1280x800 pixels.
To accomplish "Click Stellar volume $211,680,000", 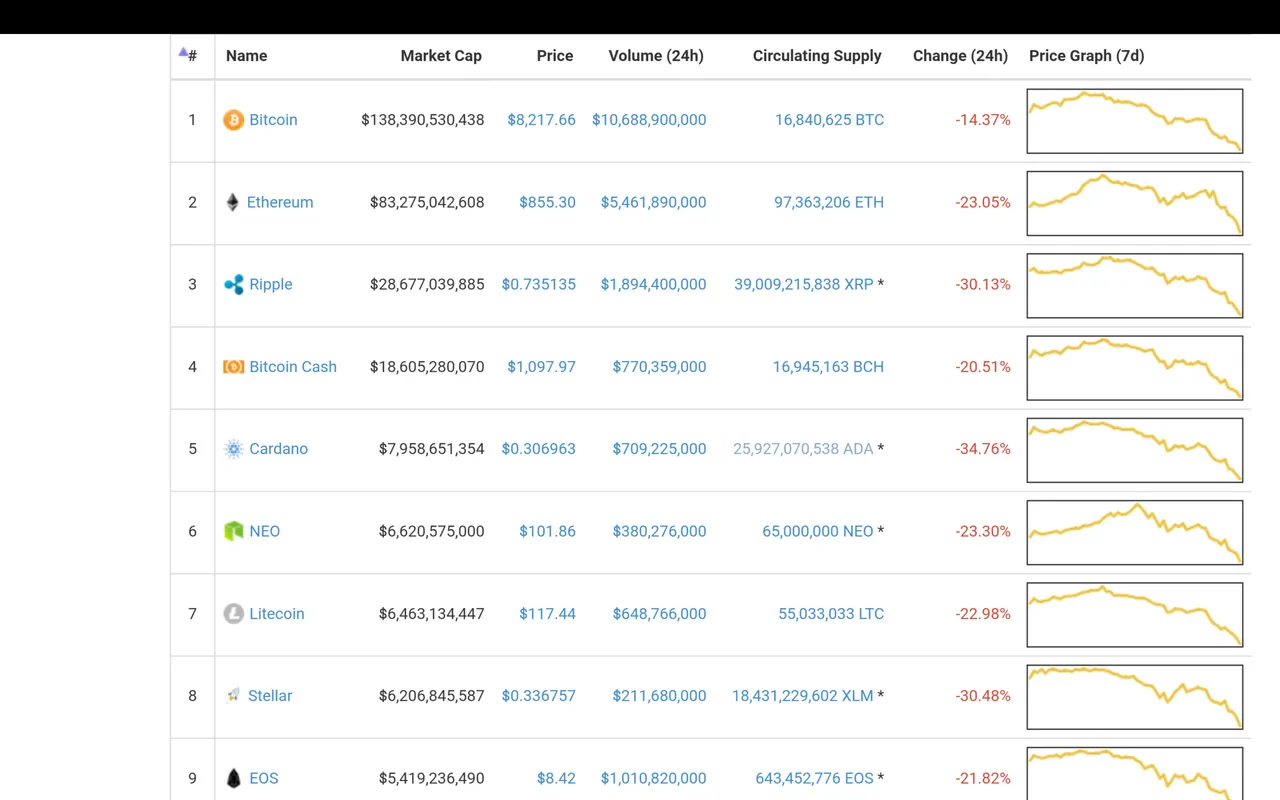I will 659,696.
